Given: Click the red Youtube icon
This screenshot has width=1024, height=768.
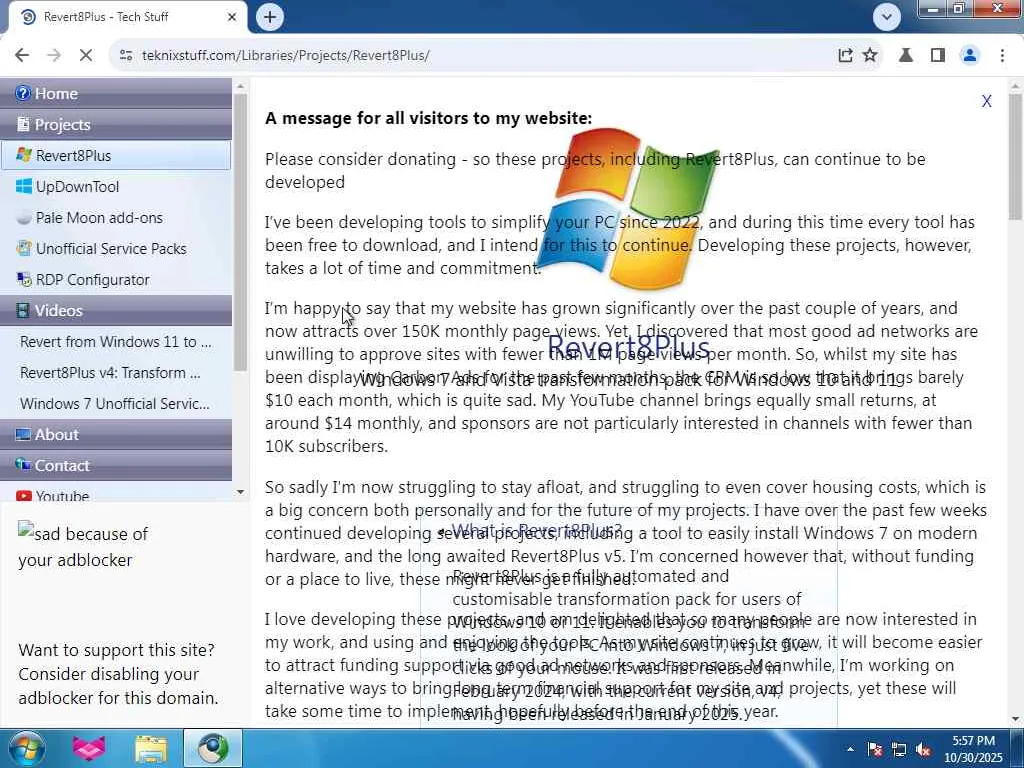Looking at the screenshot, I should (x=24, y=496).
